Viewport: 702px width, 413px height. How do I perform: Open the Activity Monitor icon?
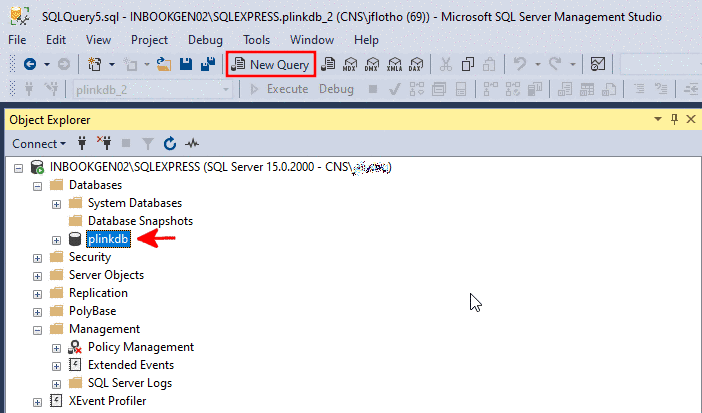click(x=598, y=65)
